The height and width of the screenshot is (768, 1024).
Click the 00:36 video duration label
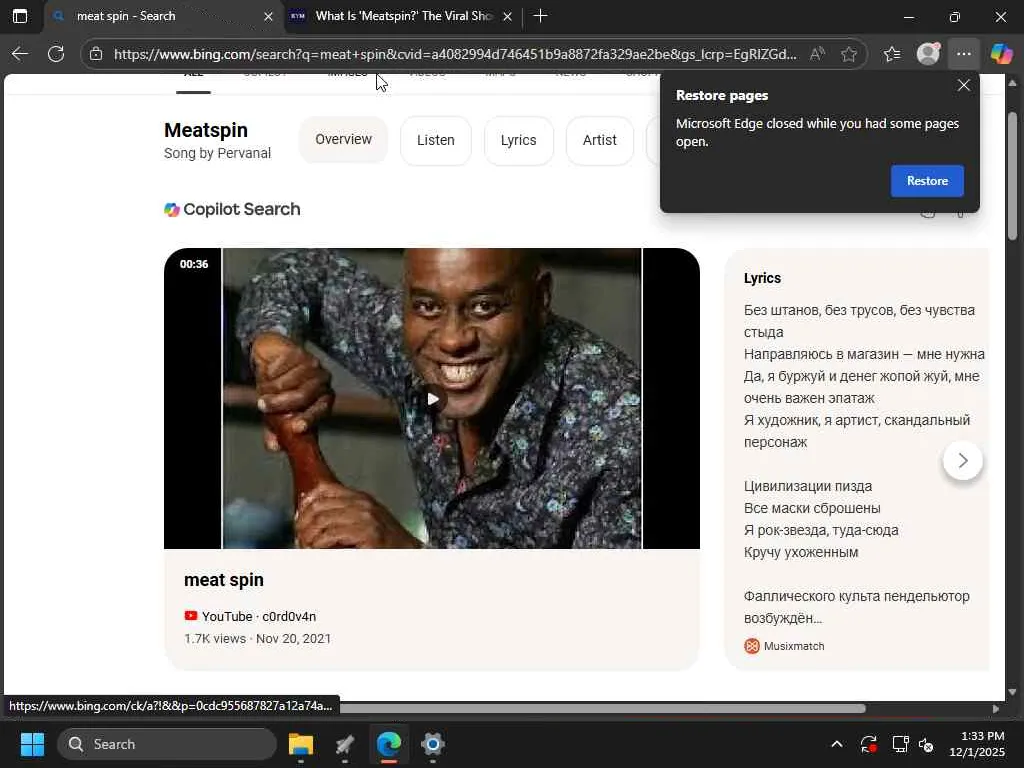coord(194,264)
